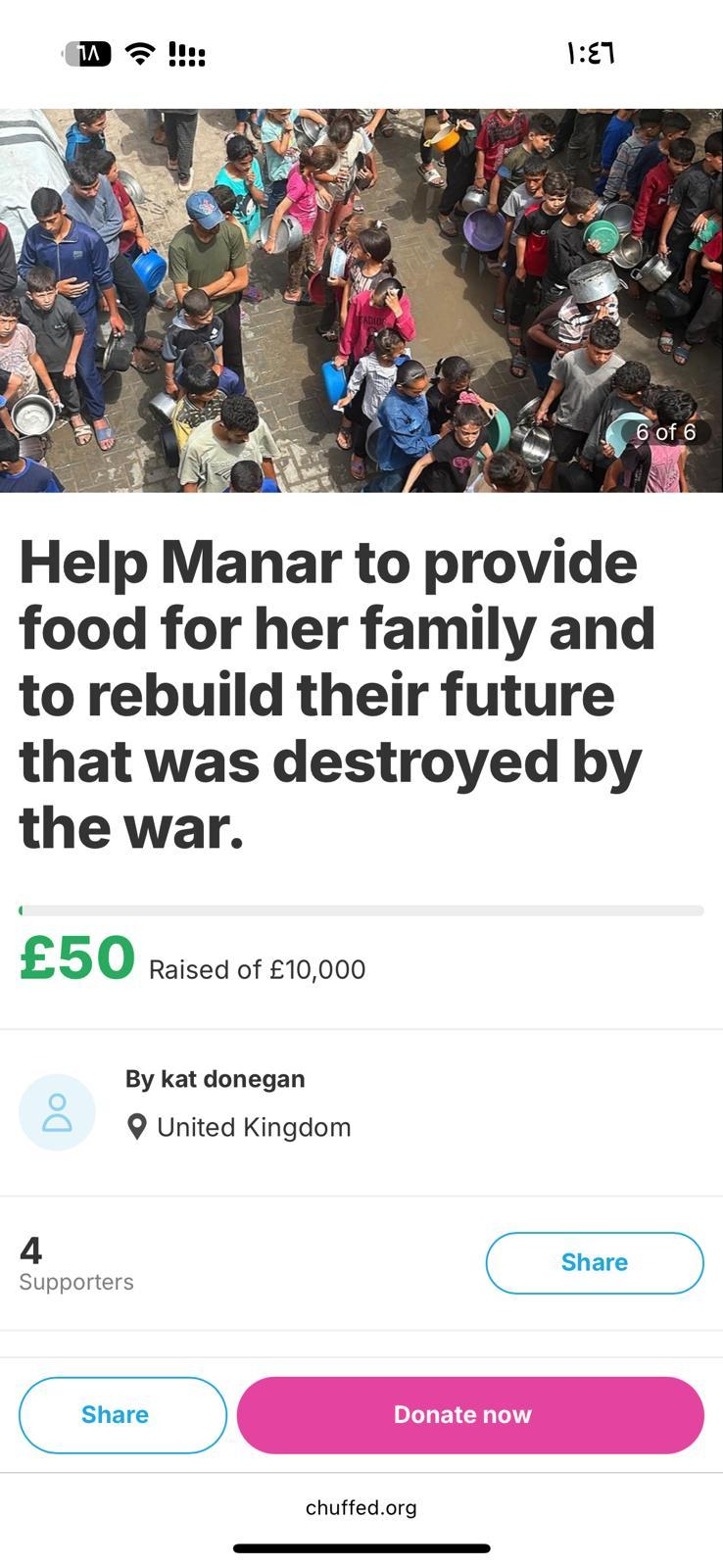Viewport: 723px width, 1568px height.
Task: Tap the "United Kingdom" location text
Action: [x=254, y=1127]
